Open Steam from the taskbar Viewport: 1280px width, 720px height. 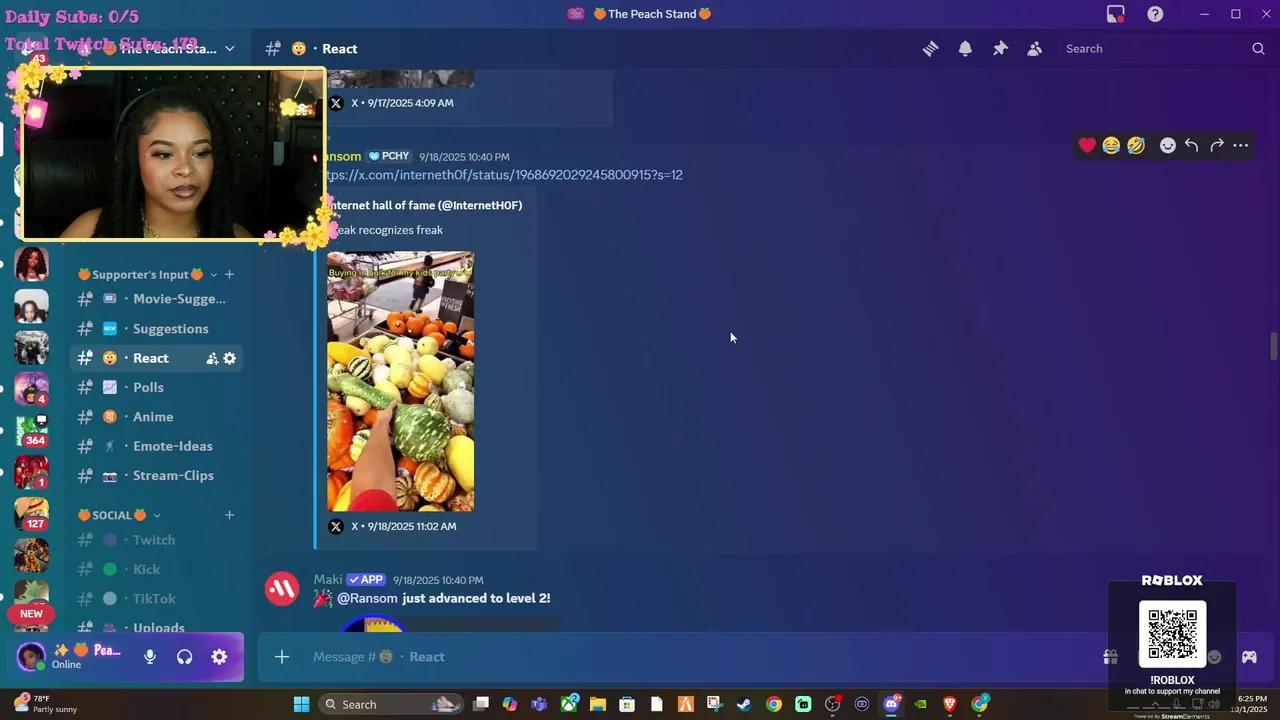coord(743,704)
